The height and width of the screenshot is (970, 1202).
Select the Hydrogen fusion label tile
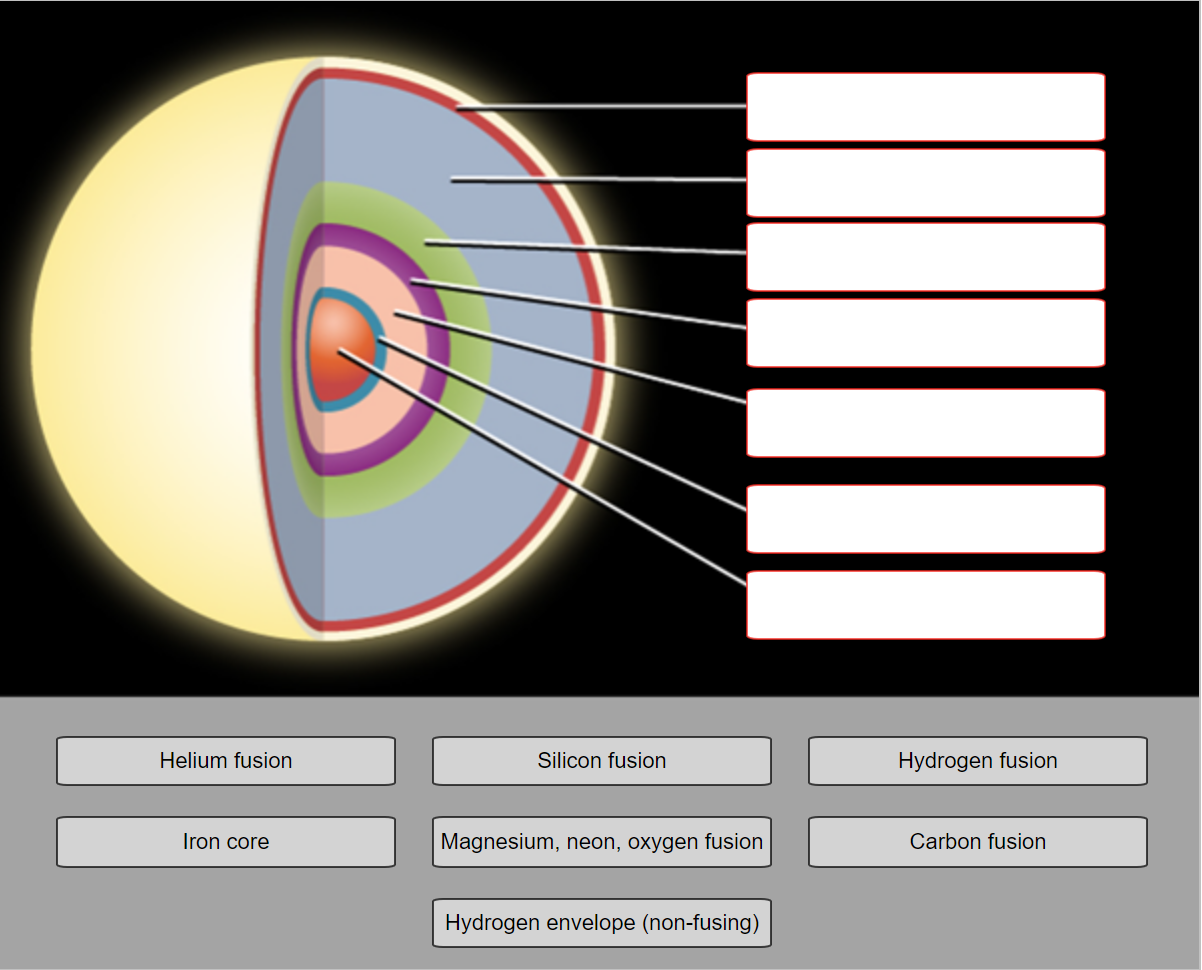[x=977, y=761]
